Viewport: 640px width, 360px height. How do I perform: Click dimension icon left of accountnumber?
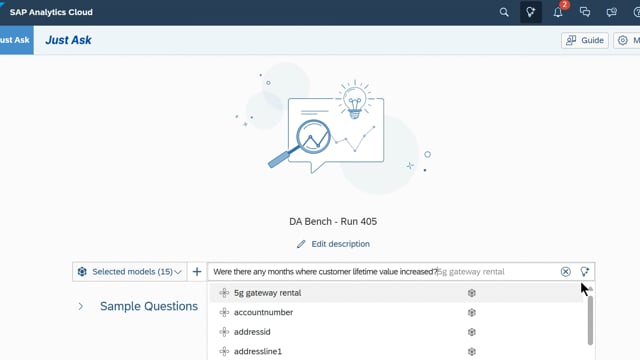coord(224,313)
